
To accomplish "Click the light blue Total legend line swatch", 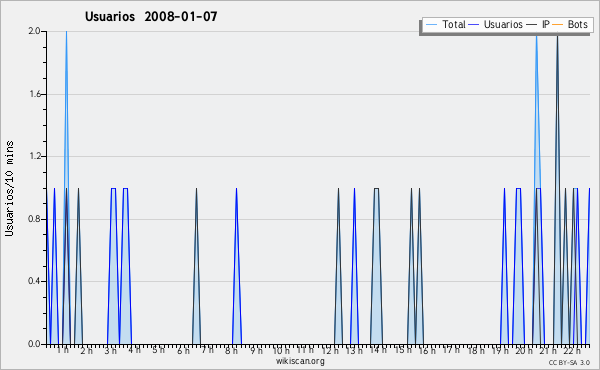I will 431,25.
